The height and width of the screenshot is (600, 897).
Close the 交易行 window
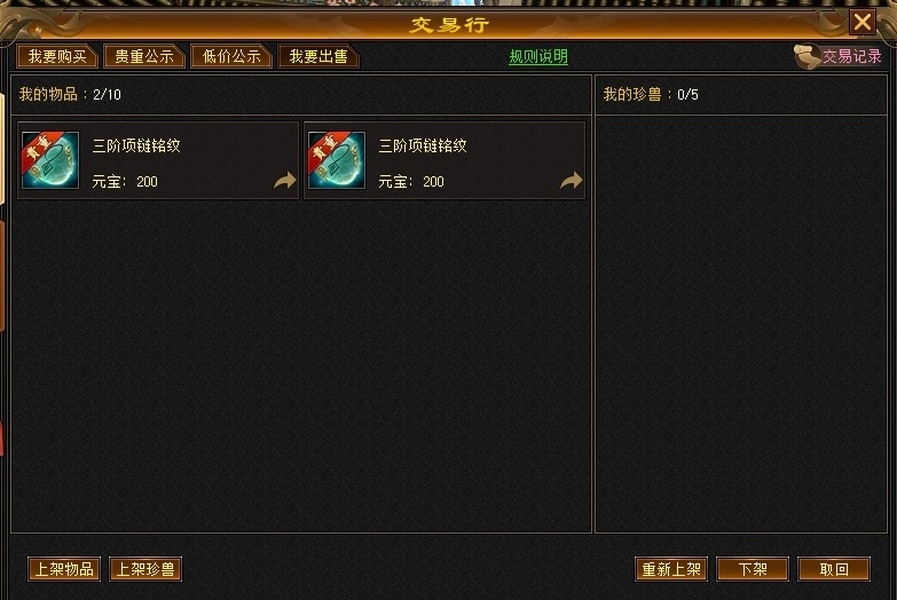click(x=862, y=22)
